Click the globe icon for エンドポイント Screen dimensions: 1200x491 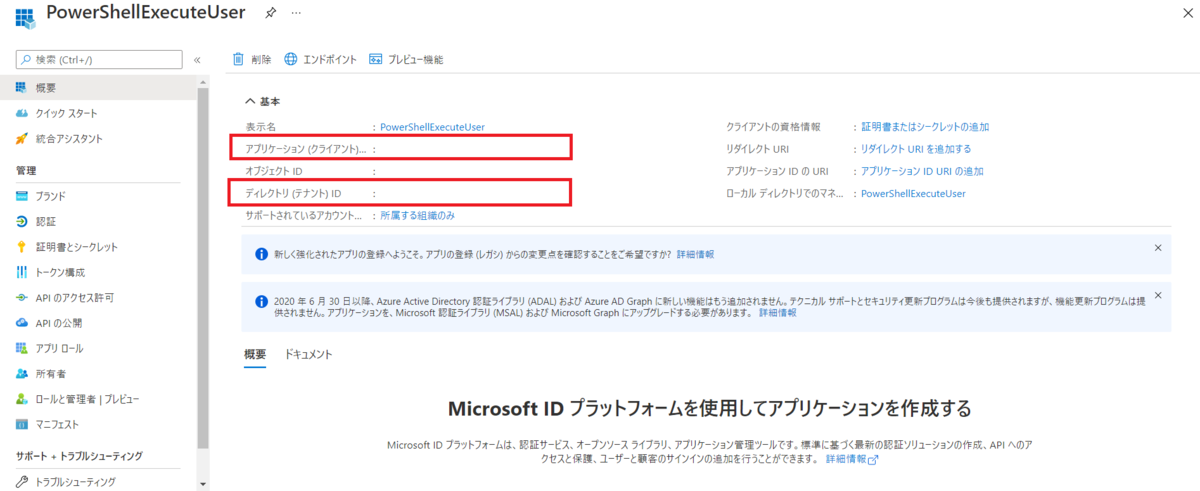coord(291,59)
